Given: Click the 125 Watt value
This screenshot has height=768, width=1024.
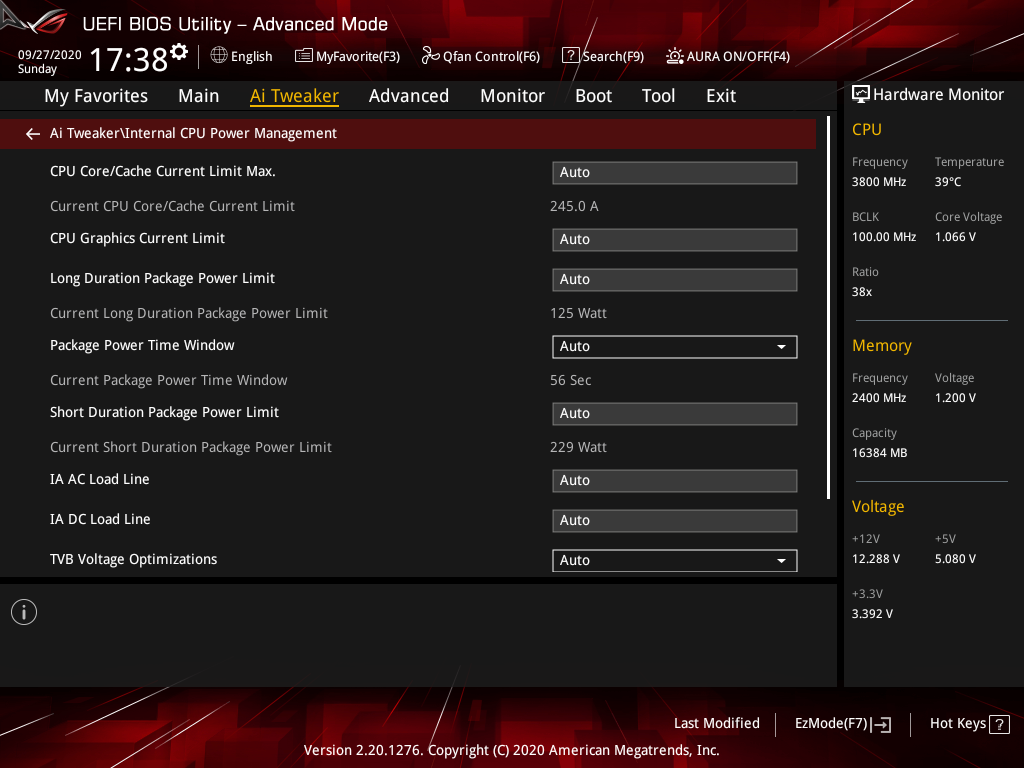Looking at the screenshot, I should tap(578, 313).
